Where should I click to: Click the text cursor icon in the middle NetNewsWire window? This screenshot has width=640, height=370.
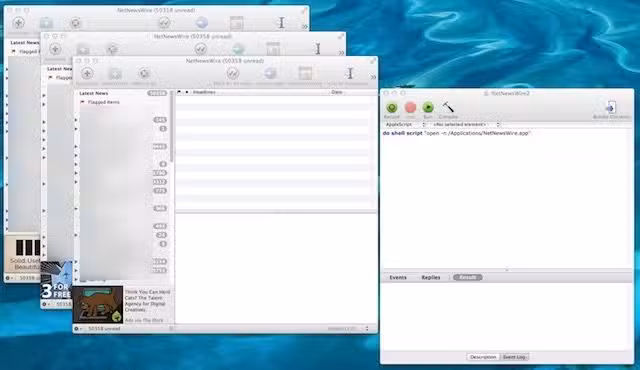[318, 49]
